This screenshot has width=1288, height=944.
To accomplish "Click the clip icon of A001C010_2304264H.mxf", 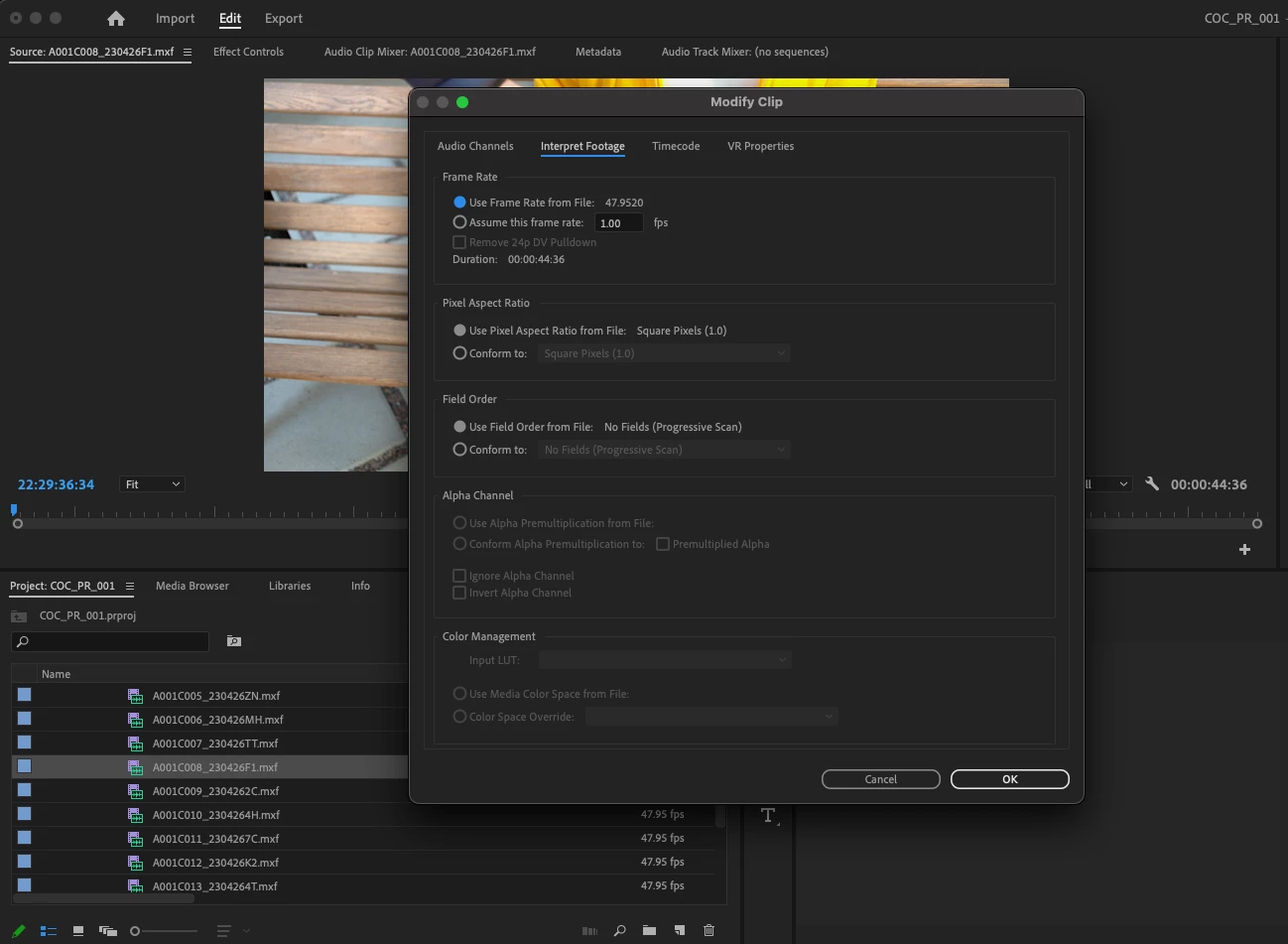I will tap(135, 815).
